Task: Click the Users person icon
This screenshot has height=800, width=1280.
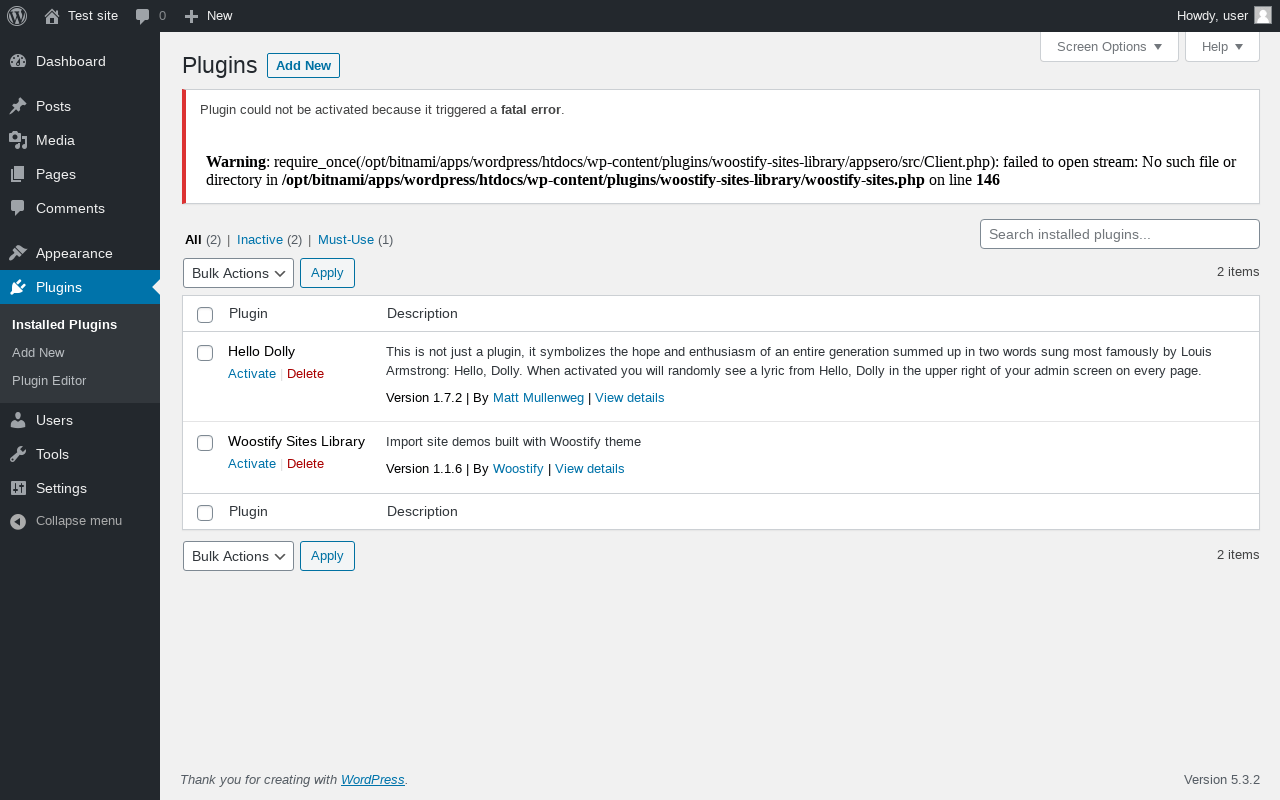Action: tap(18, 420)
